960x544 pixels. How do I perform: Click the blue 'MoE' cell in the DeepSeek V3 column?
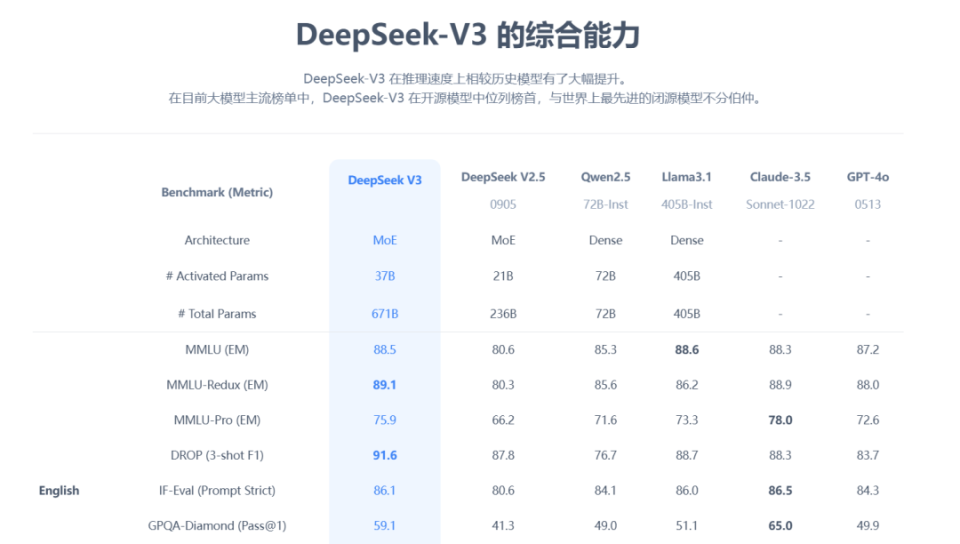coord(384,240)
